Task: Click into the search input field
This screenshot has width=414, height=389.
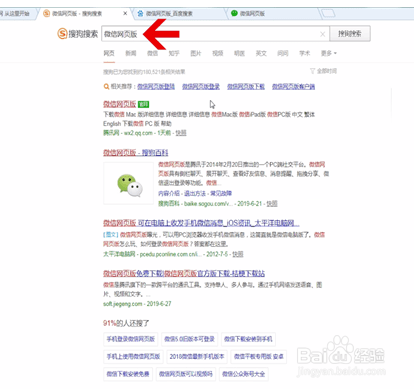Action: (215, 34)
